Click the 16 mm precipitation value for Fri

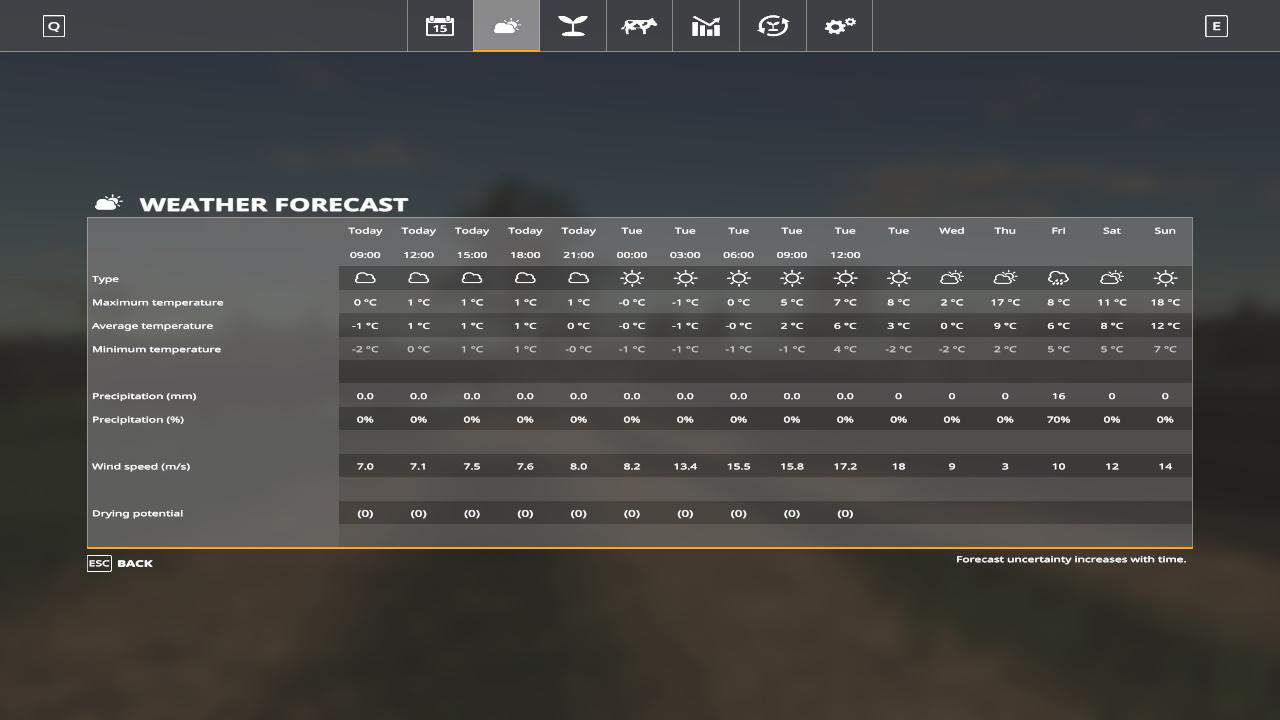tap(1058, 396)
